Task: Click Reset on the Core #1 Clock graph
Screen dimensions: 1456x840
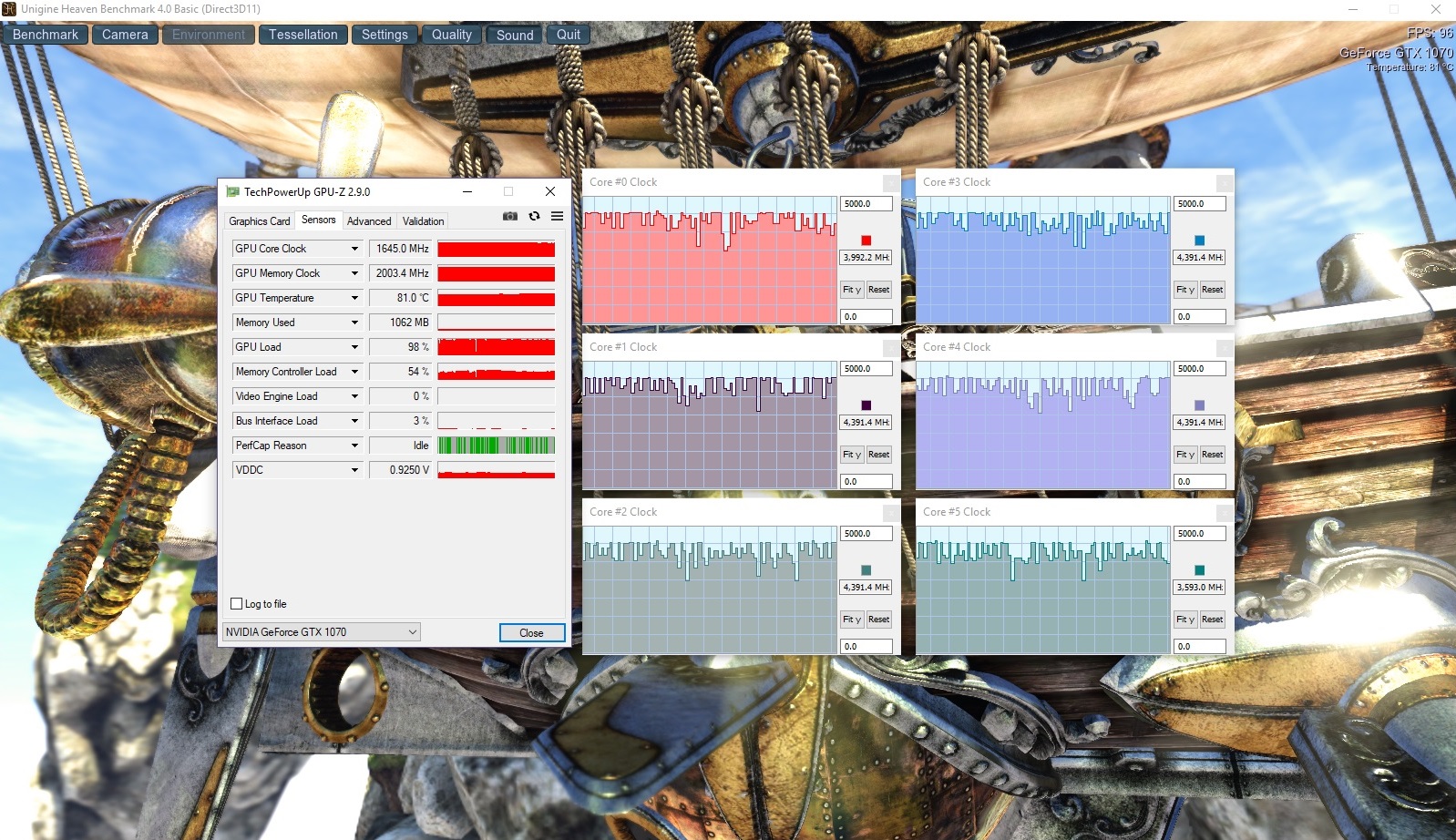Action: [x=878, y=455]
